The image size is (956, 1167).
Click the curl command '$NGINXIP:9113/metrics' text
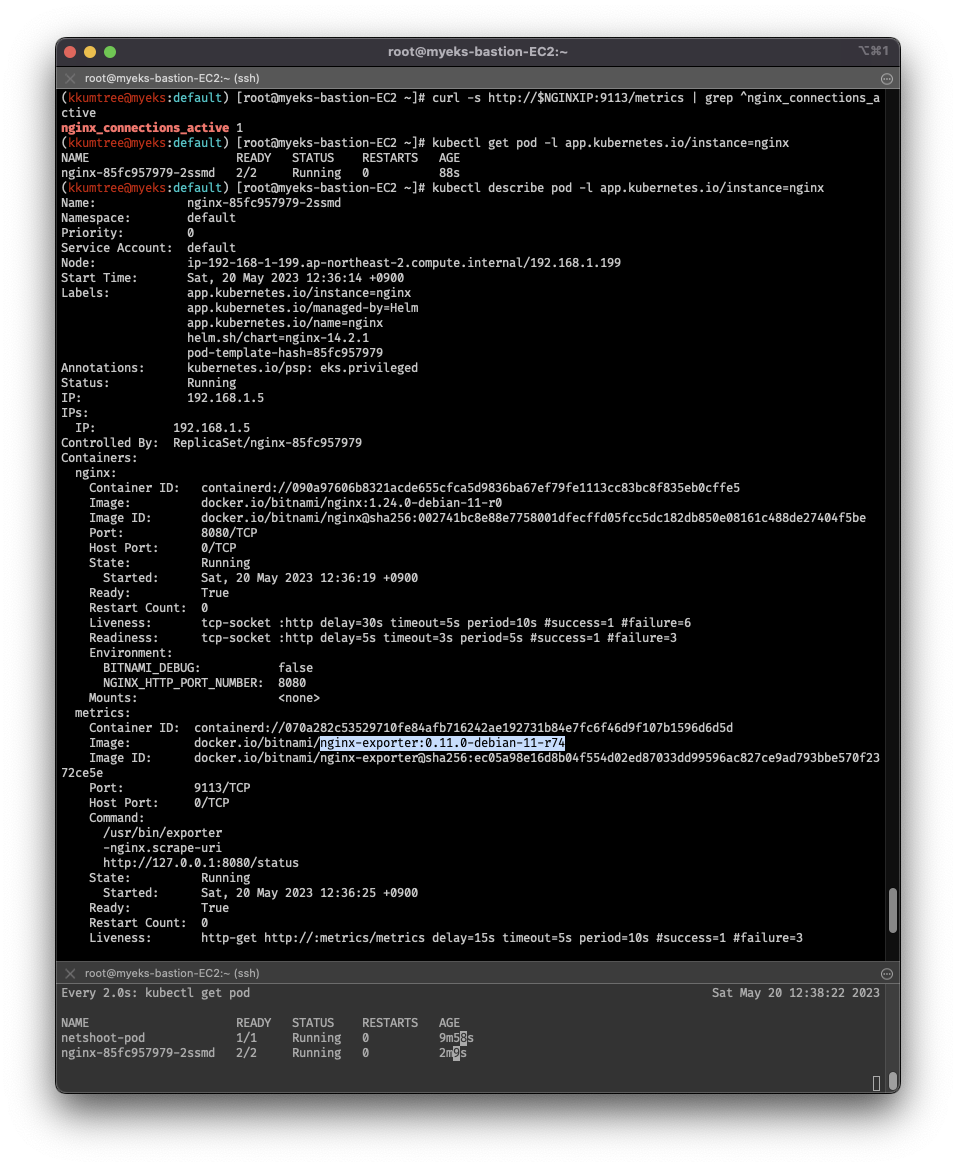(x=610, y=98)
